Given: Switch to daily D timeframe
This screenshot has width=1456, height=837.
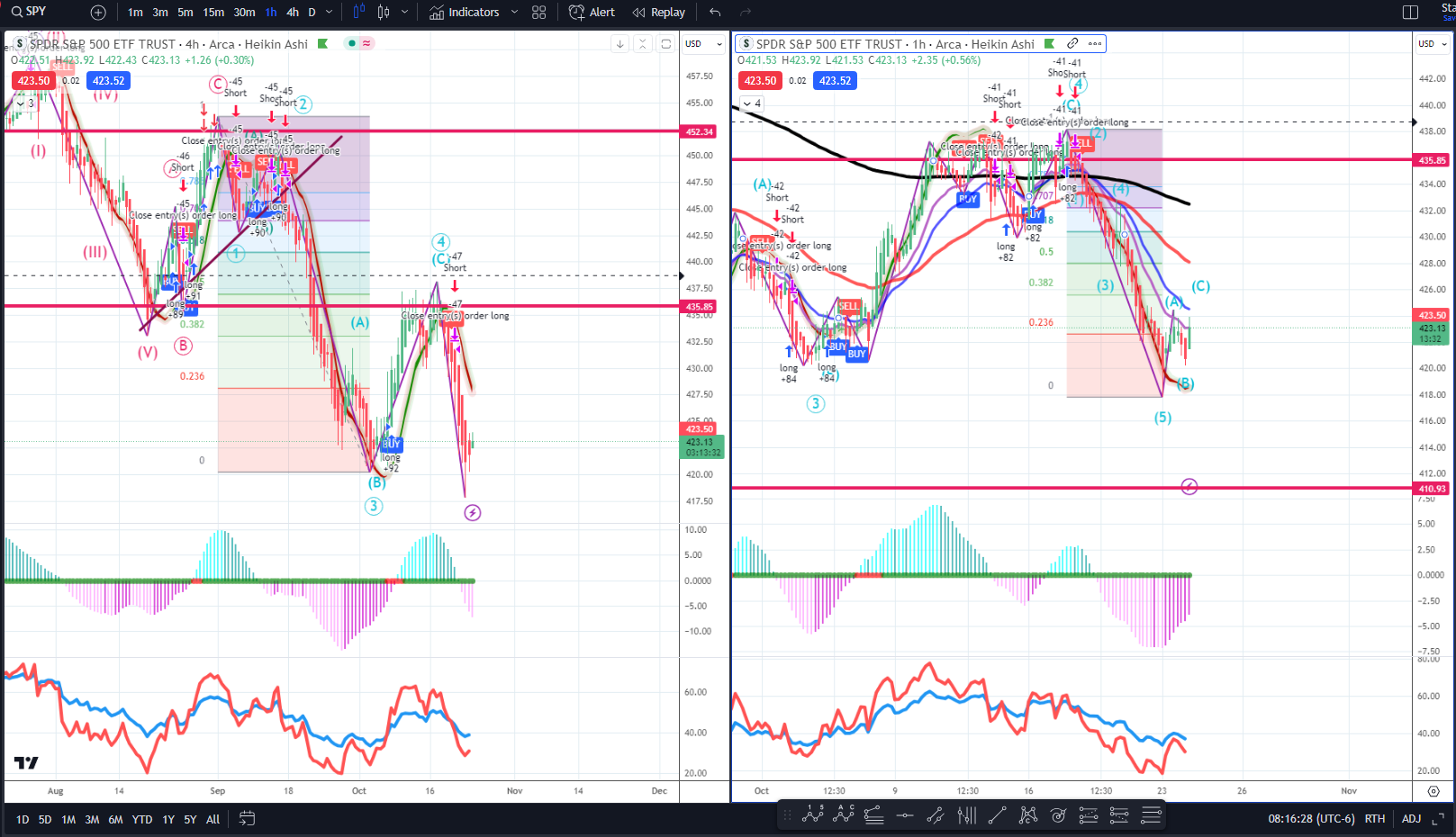Looking at the screenshot, I should [x=312, y=13].
